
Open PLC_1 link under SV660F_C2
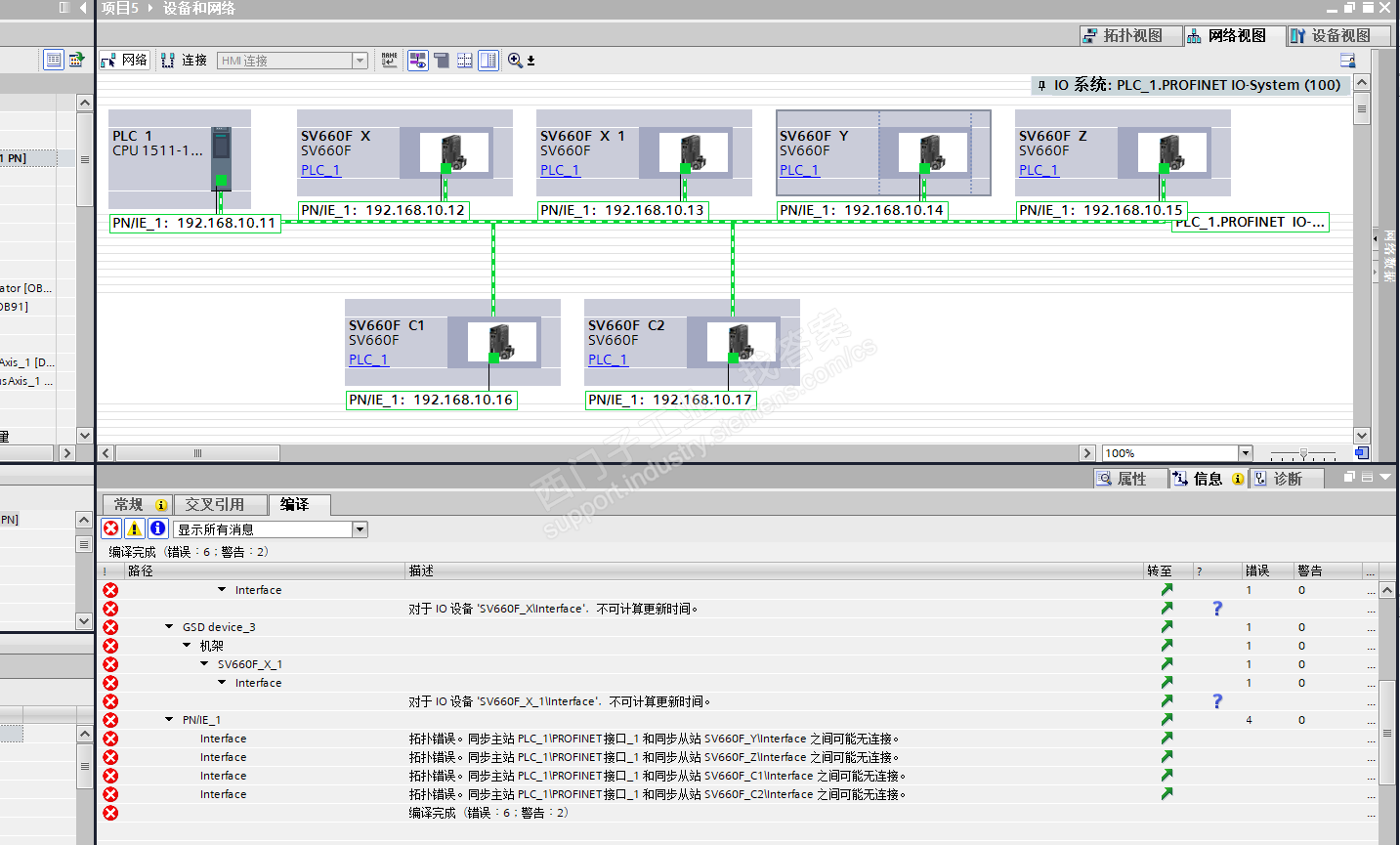pos(608,359)
